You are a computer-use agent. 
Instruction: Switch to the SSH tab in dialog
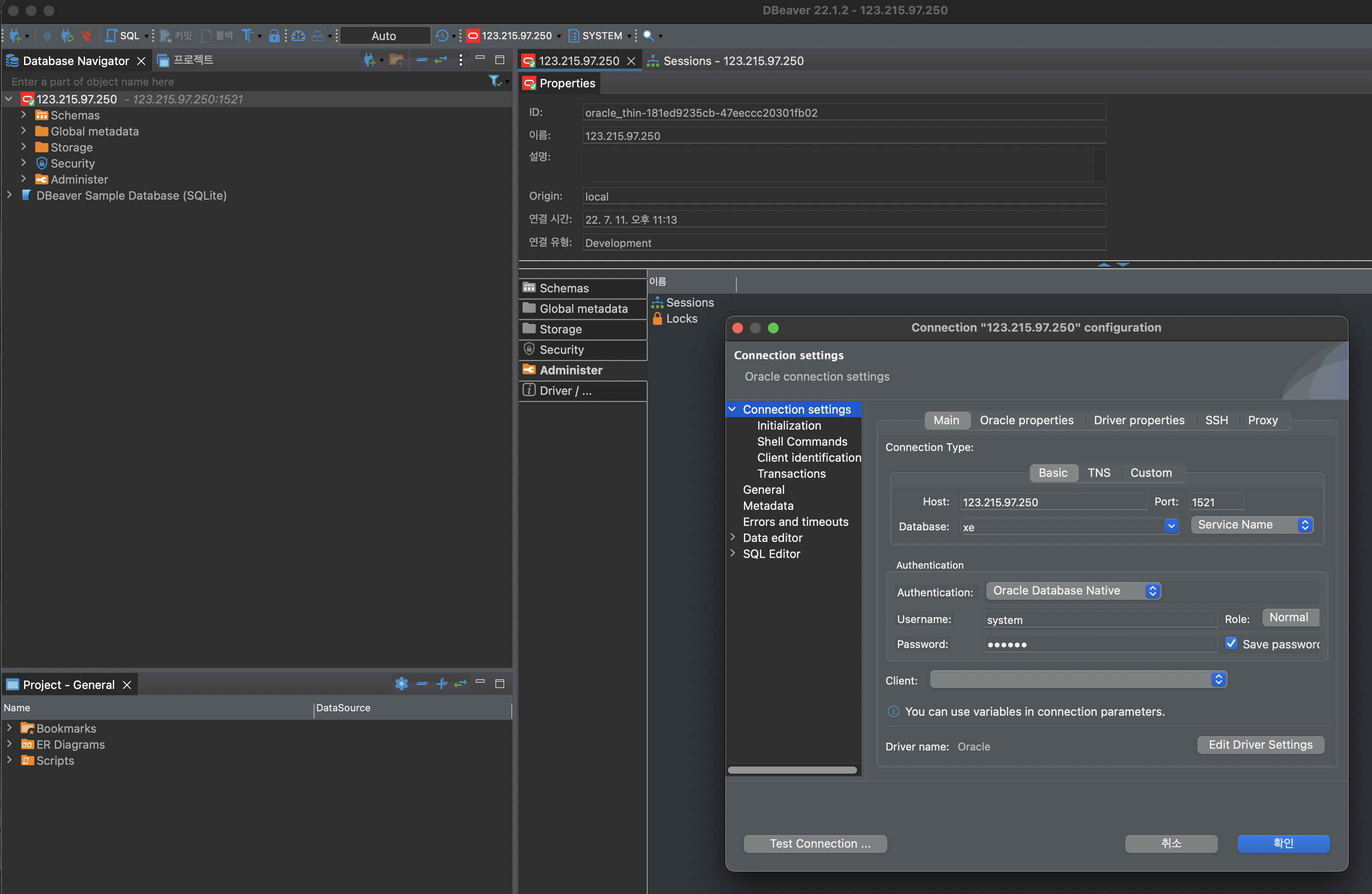click(x=1217, y=420)
